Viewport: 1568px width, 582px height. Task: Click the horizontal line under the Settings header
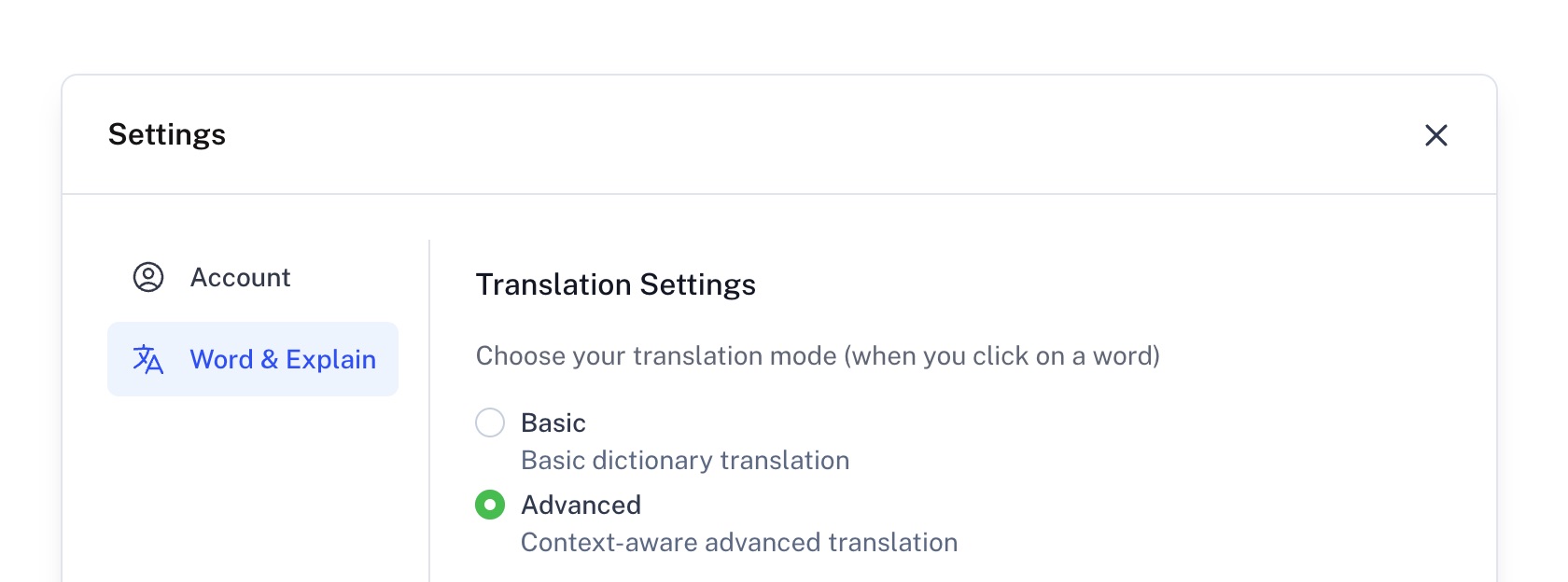pos(779,194)
